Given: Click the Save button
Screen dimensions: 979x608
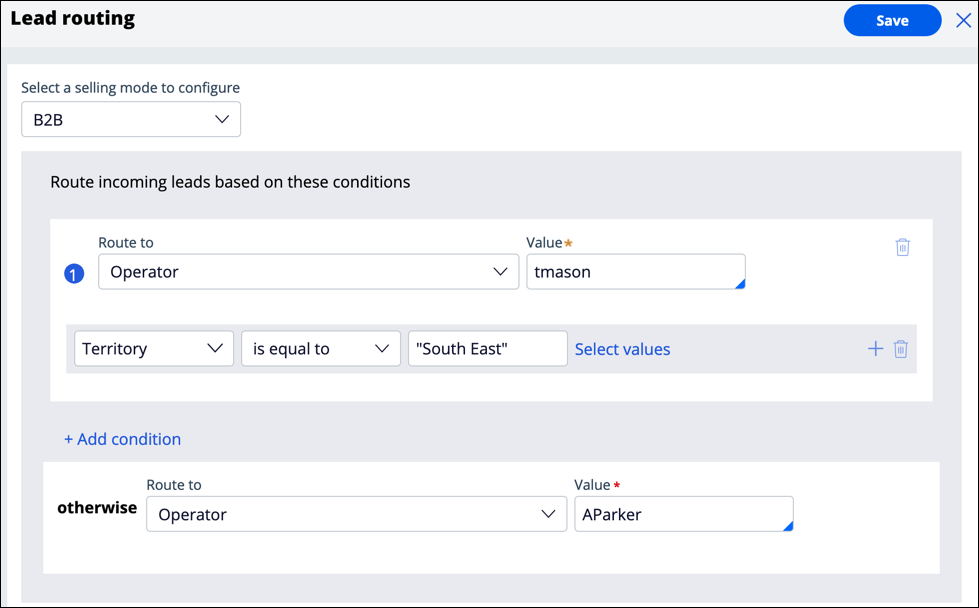Looking at the screenshot, I should click(892, 20).
